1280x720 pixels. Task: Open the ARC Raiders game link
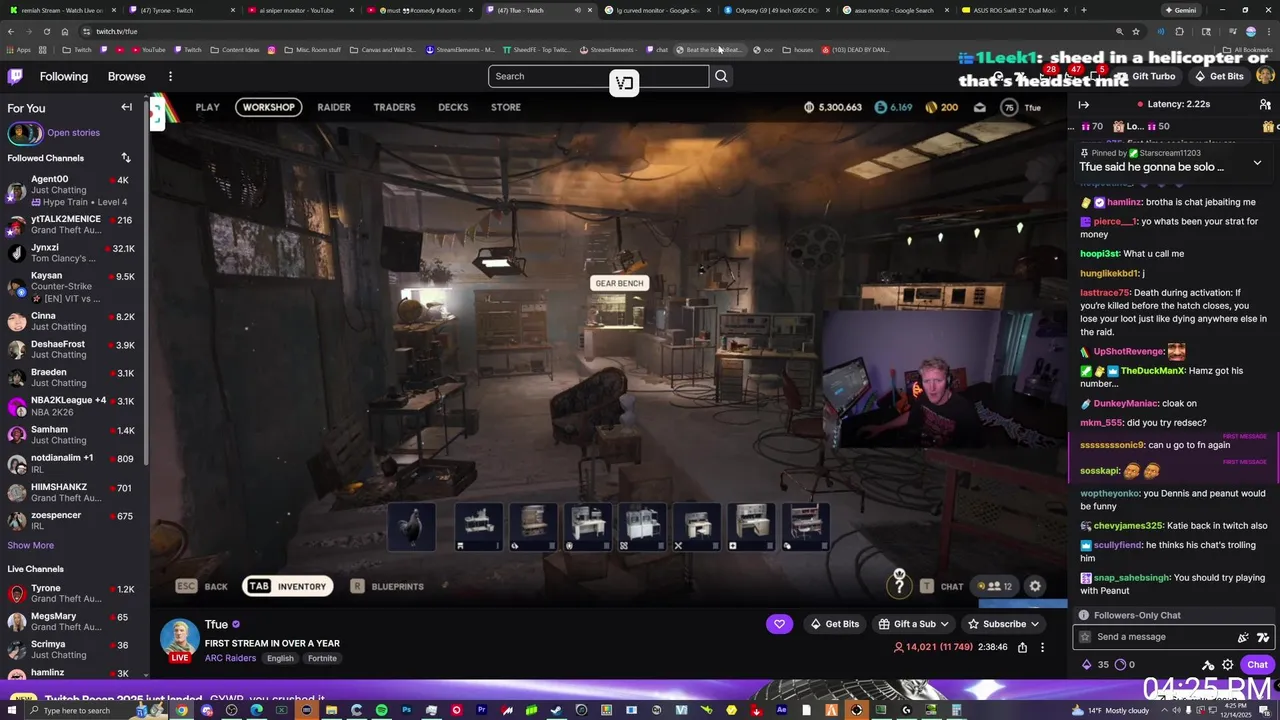tap(230, 658)
